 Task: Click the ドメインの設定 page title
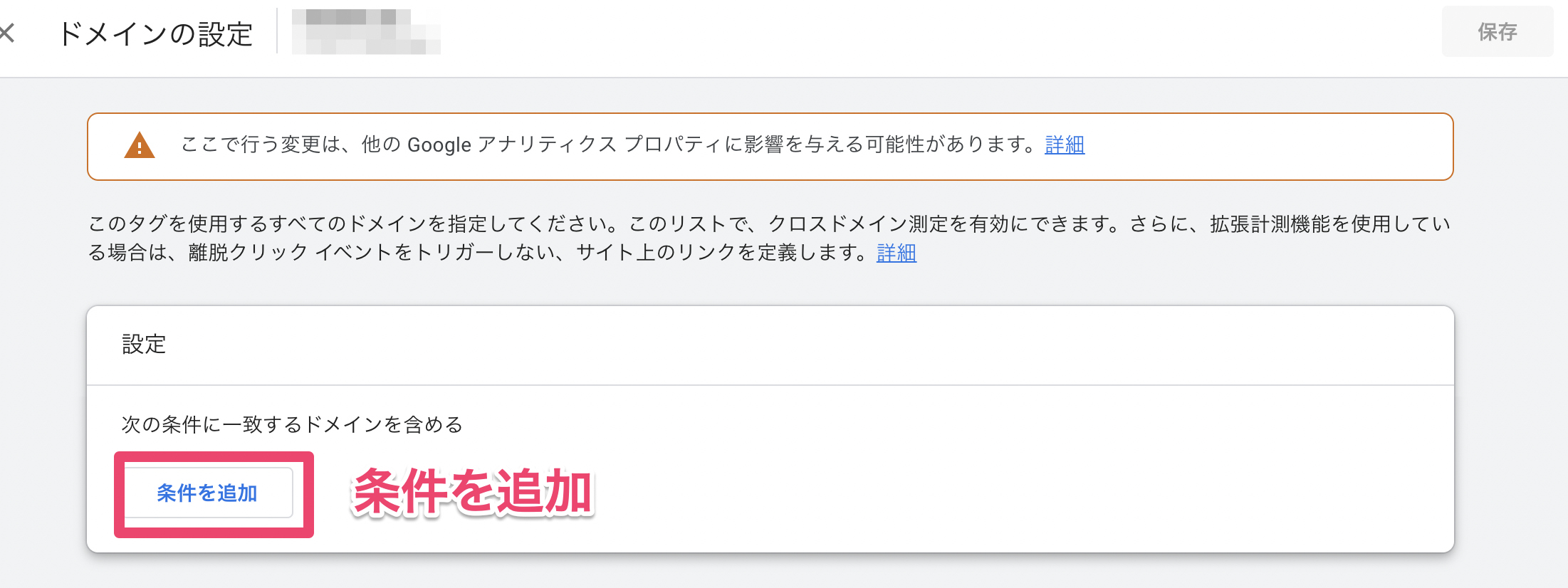point(155,33)
